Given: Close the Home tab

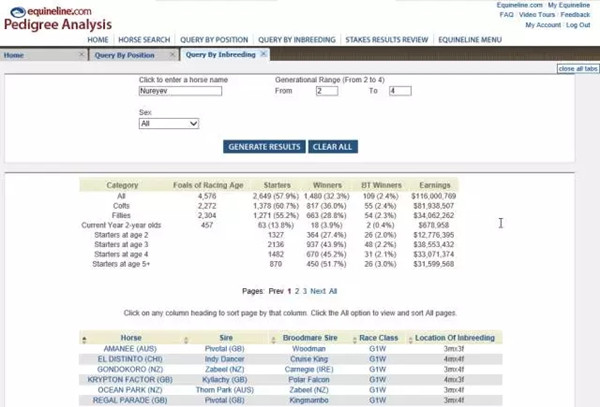Looking at the screenshot, I should tap(82, 55).
